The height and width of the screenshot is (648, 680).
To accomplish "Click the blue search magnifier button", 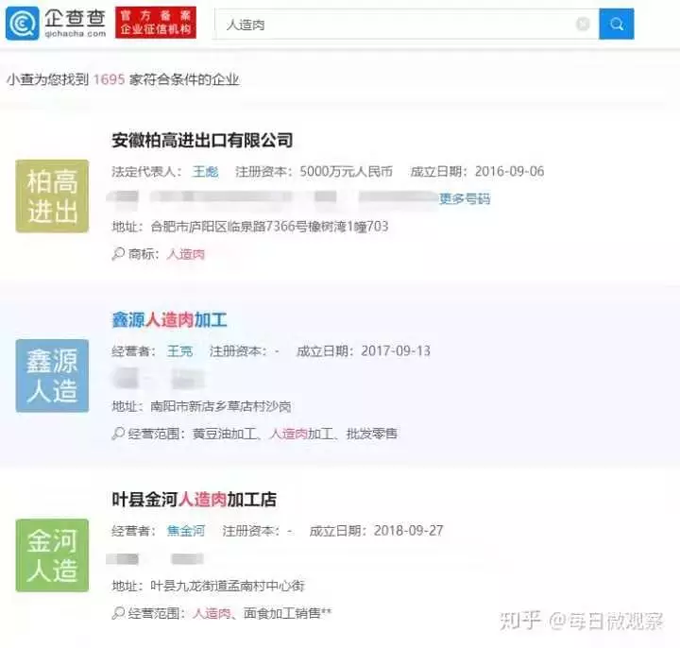I will [x=616, y=24].
